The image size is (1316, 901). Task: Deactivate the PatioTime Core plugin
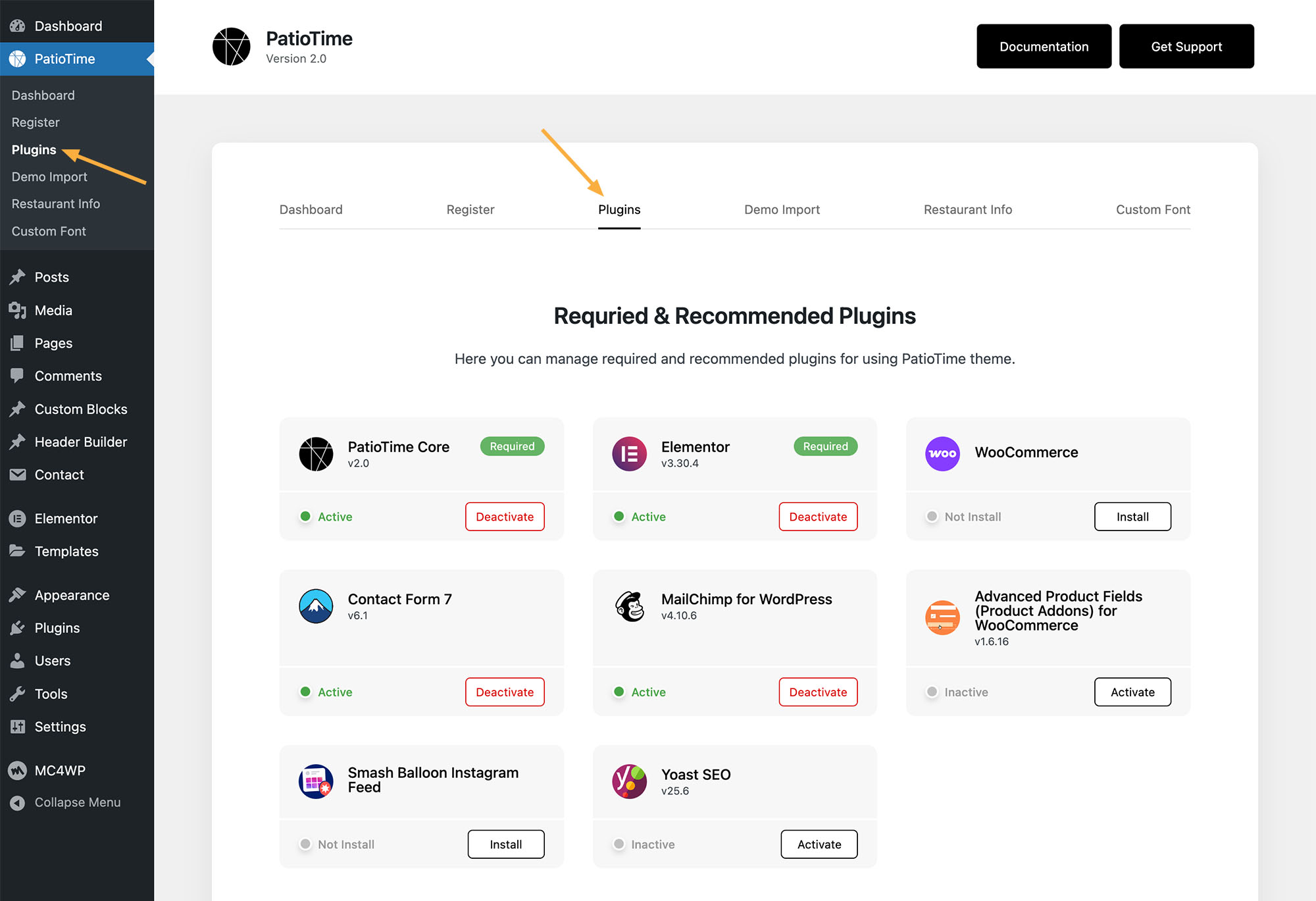point(505,517)
